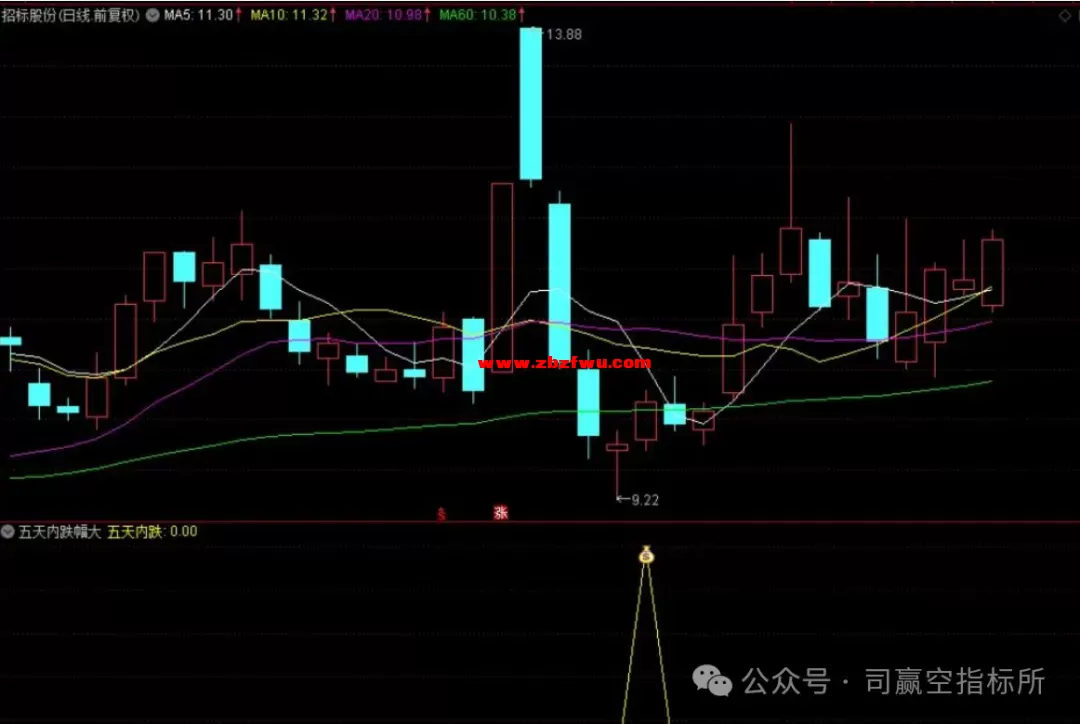This screenshot has width=1080, height=724.
Task: Click the red $ marker below the chart
Action: click(x=442, y=513)
